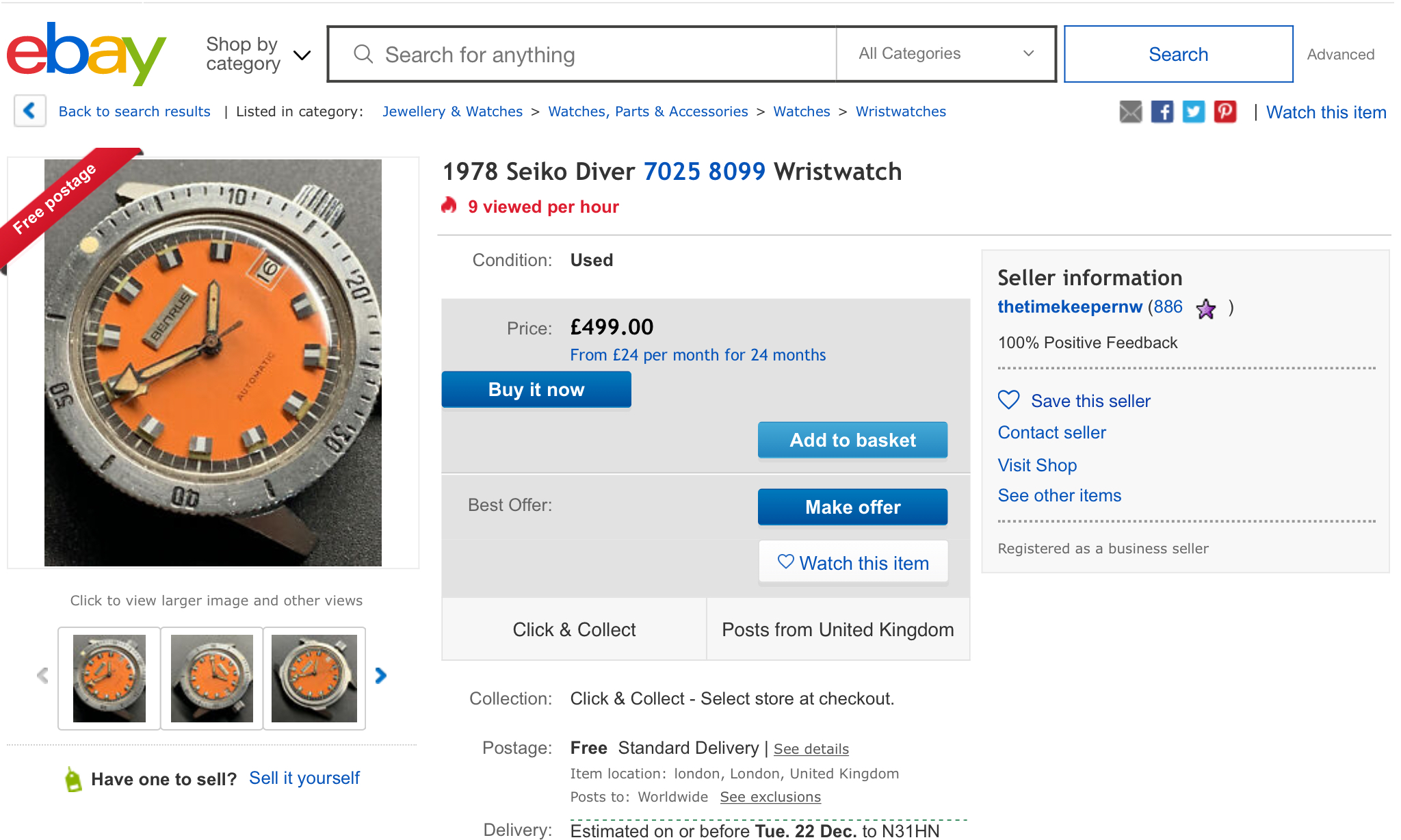The height and width of the screenshot is (840, 1401).
Task: Share listing on Twitter
Action: 1193,111
